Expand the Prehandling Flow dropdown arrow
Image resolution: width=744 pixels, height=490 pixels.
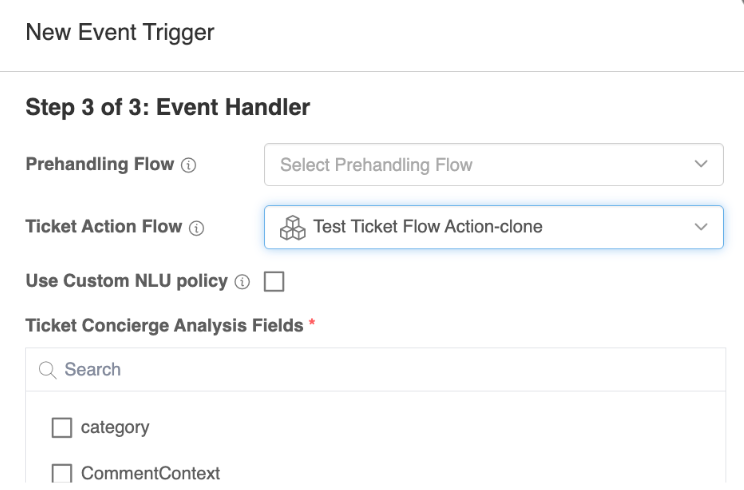(x=701, y=164)
